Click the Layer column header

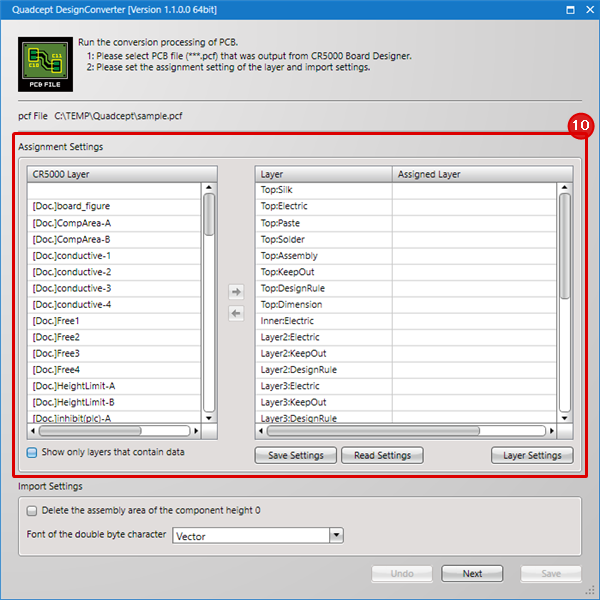pyautogui.click(x=324, y=174)
